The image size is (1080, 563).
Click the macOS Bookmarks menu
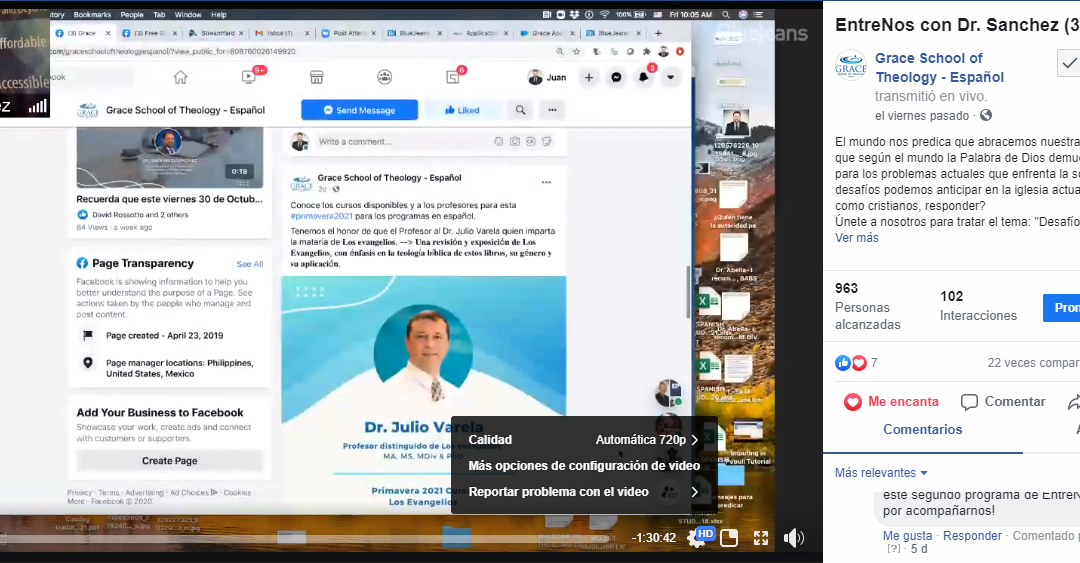click(x=92, y=14)
